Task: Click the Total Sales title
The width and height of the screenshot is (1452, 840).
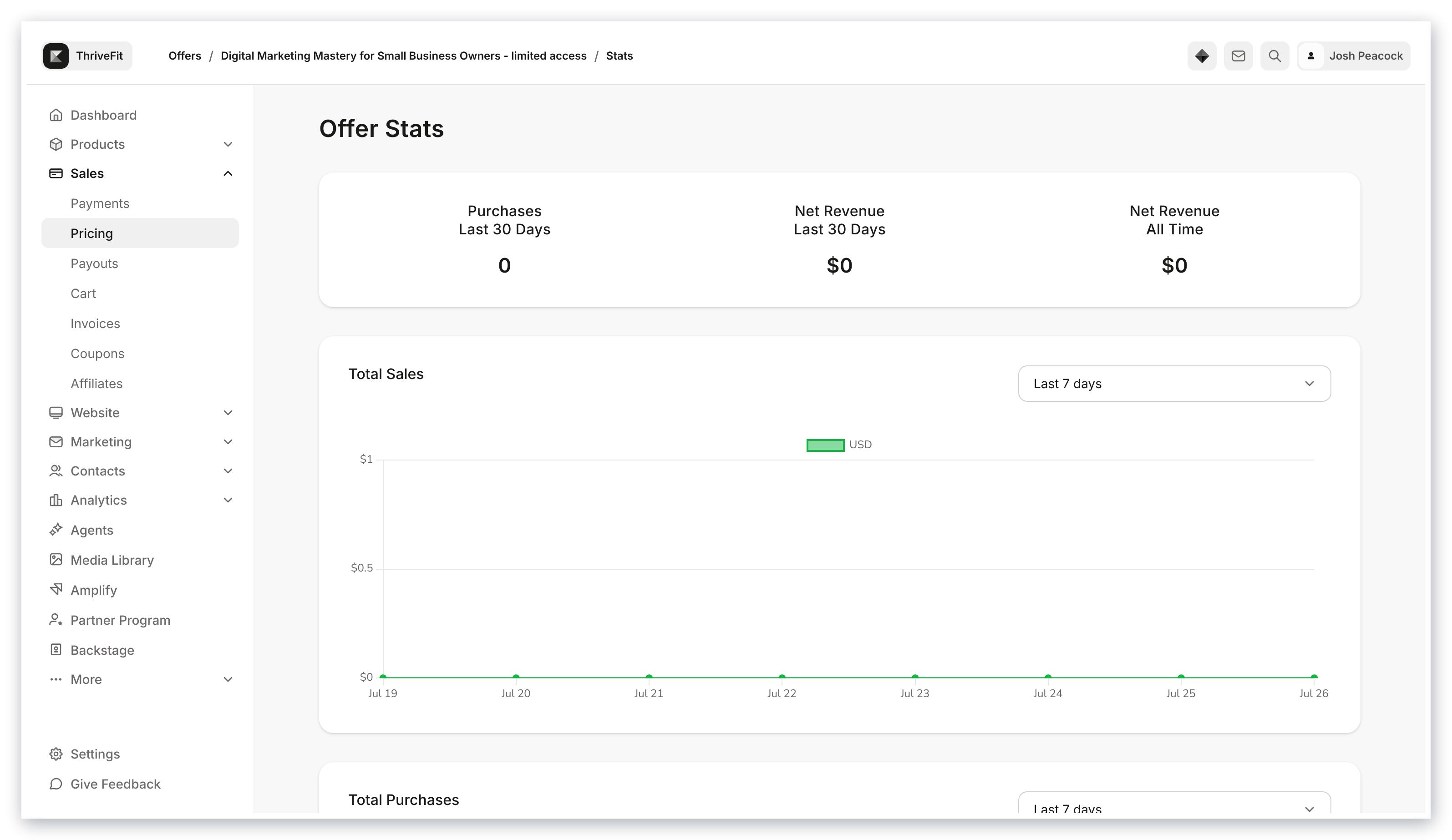Action: [x=386, y=374]
